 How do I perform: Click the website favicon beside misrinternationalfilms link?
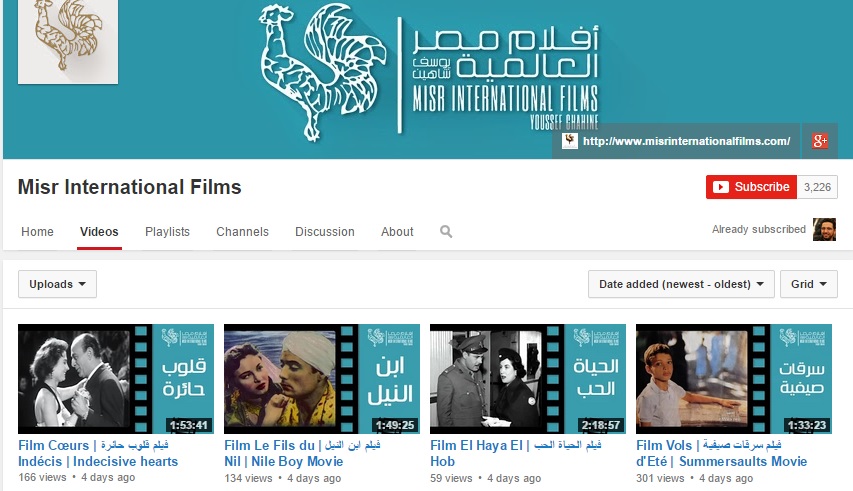pyautogui.click(x=570, y=141)
